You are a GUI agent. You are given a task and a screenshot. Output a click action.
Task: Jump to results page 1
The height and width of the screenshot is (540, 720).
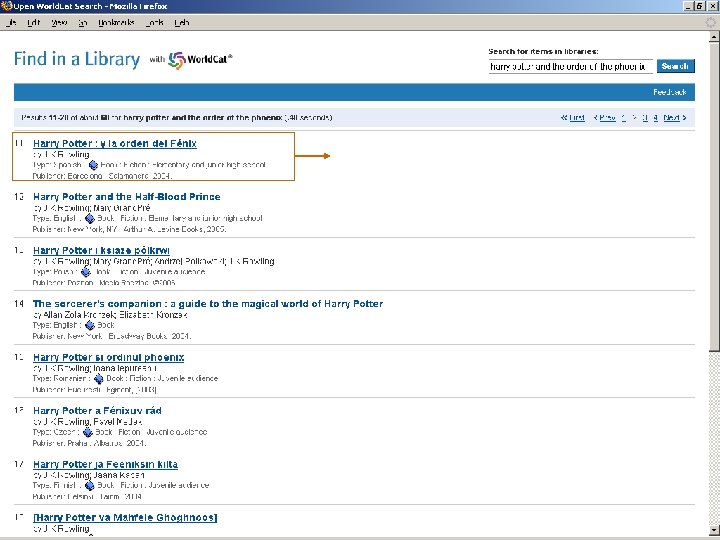click(x=624, y=118)
